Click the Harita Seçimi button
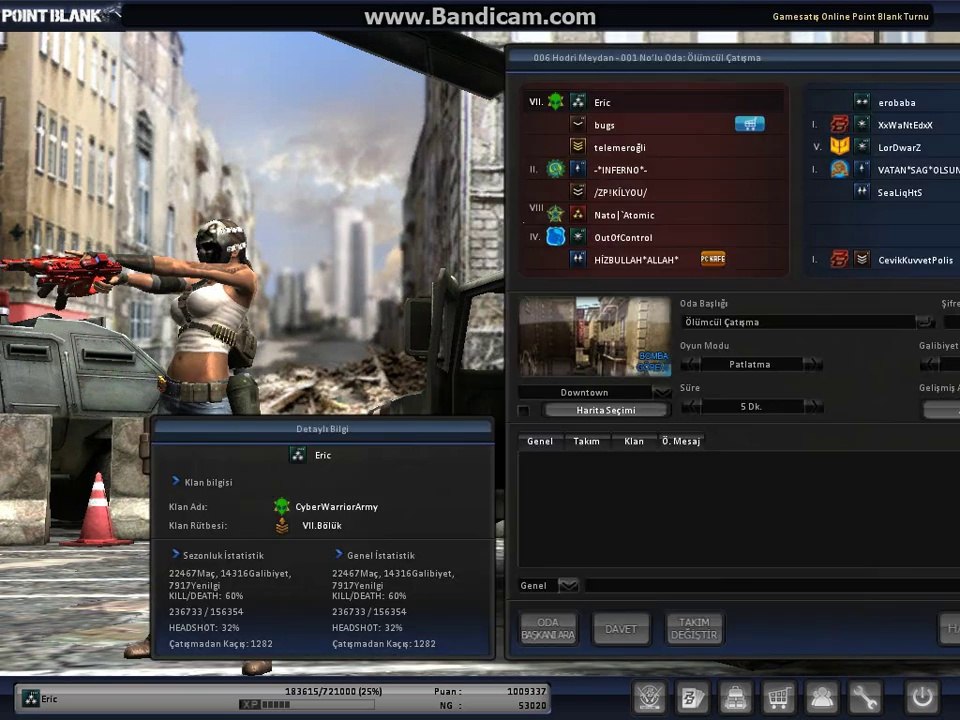Viewport: 960px width, 720px height. pos(606,410)
